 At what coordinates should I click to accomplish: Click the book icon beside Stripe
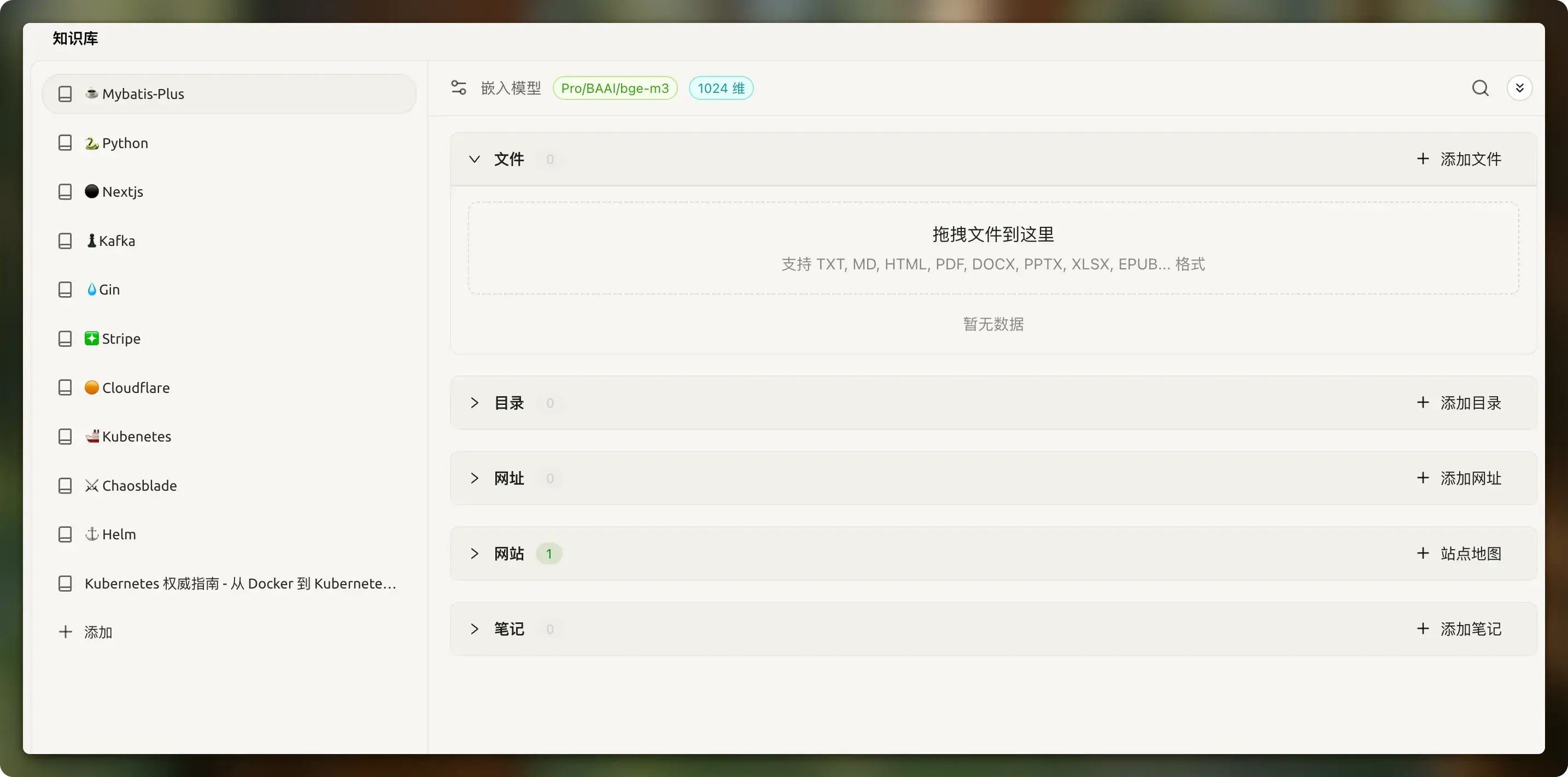pyautogui.click(x=65, y=339)
